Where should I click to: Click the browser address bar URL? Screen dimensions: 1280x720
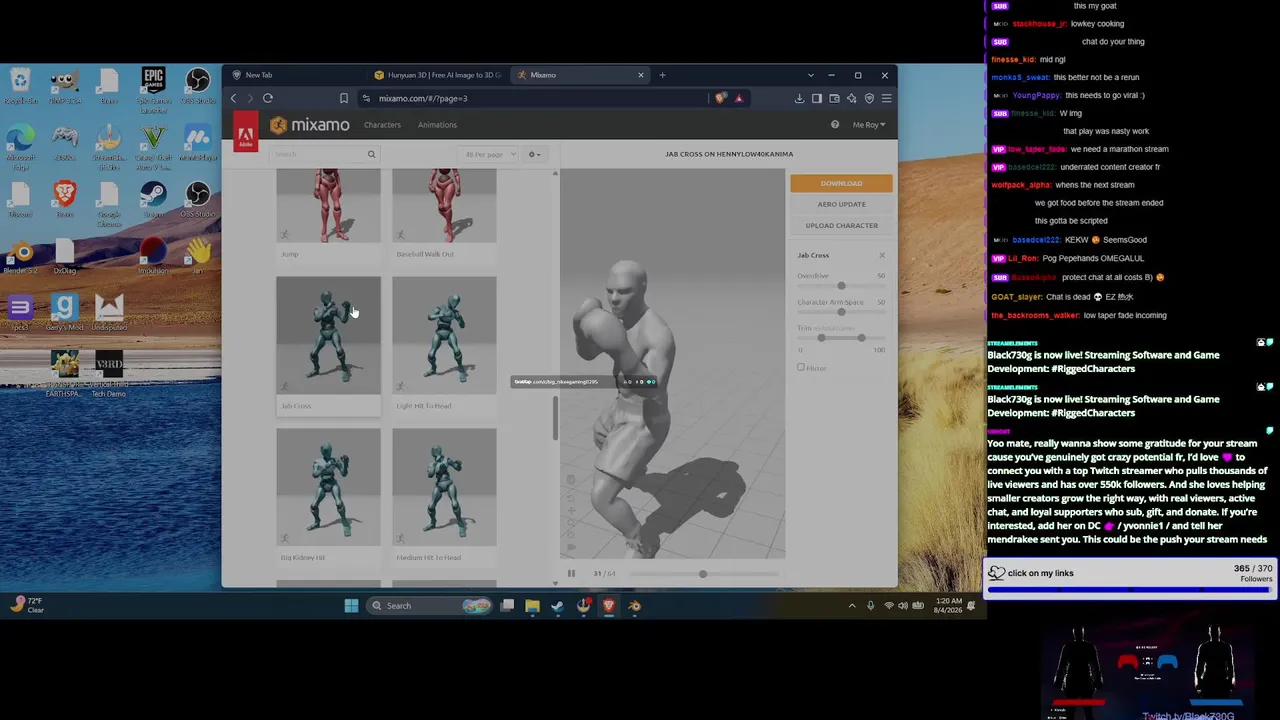[423, 98]
